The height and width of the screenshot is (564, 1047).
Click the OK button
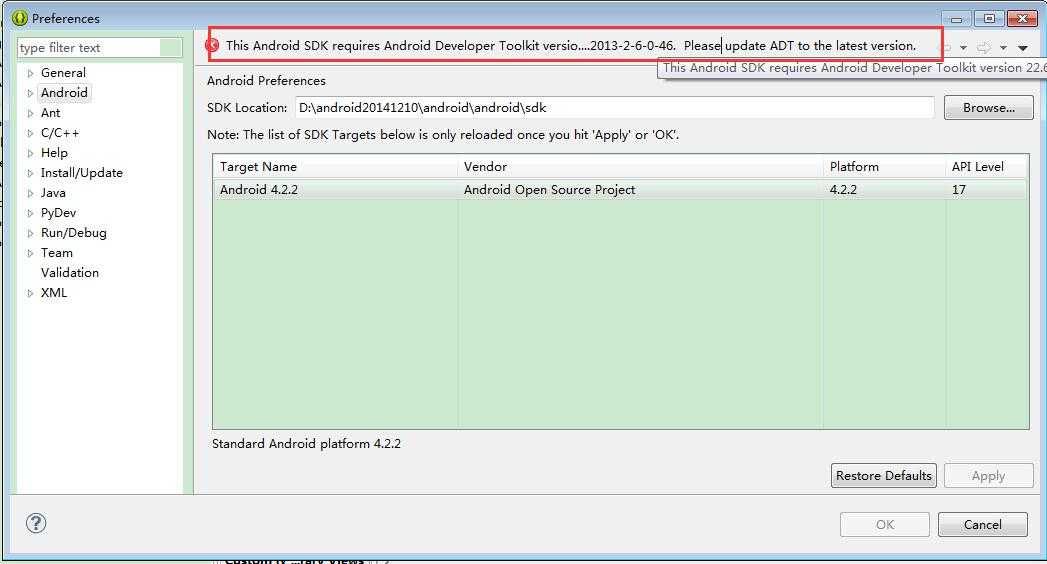coord(885,525)
